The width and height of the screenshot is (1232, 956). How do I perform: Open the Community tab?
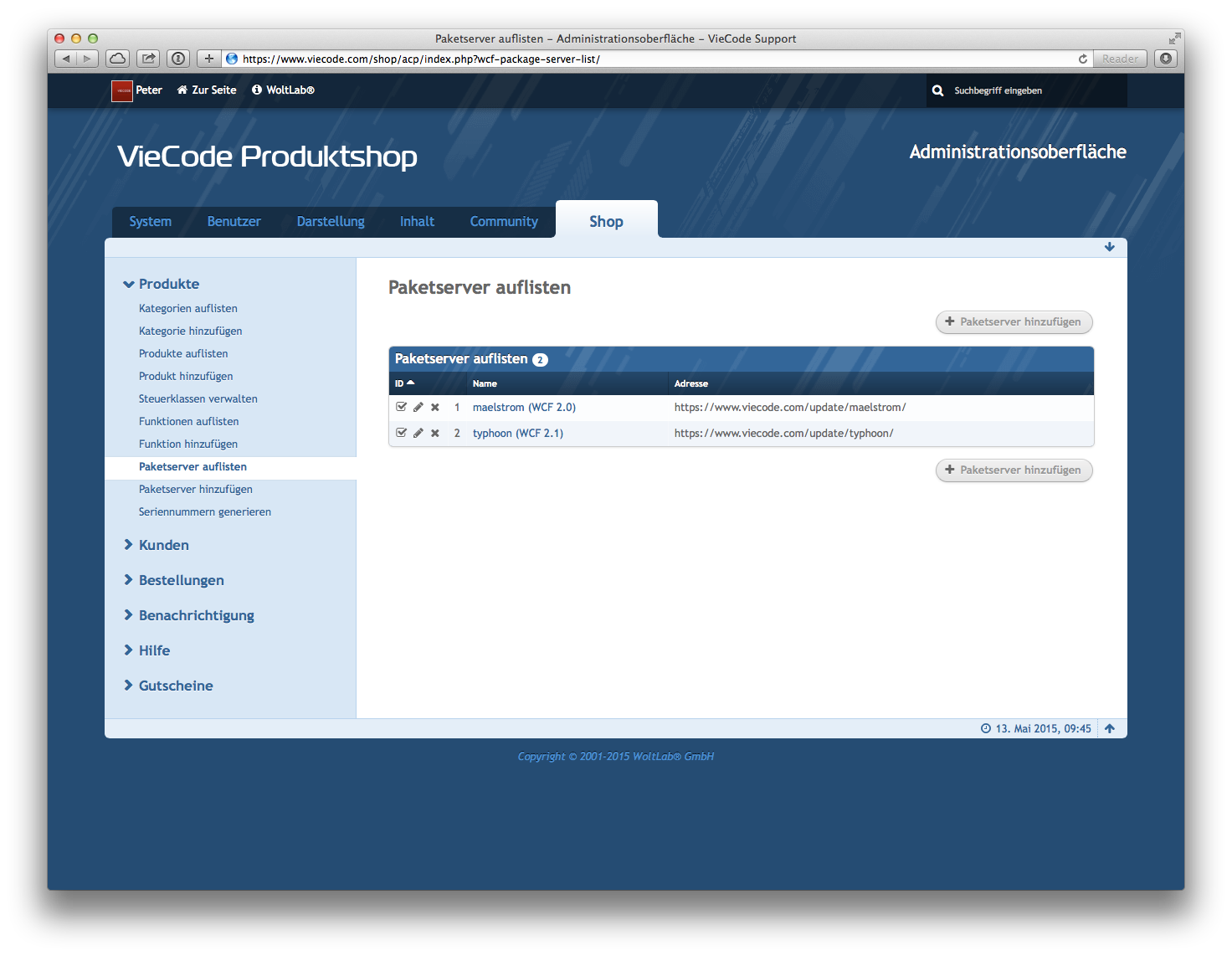(x=504, y=222)
